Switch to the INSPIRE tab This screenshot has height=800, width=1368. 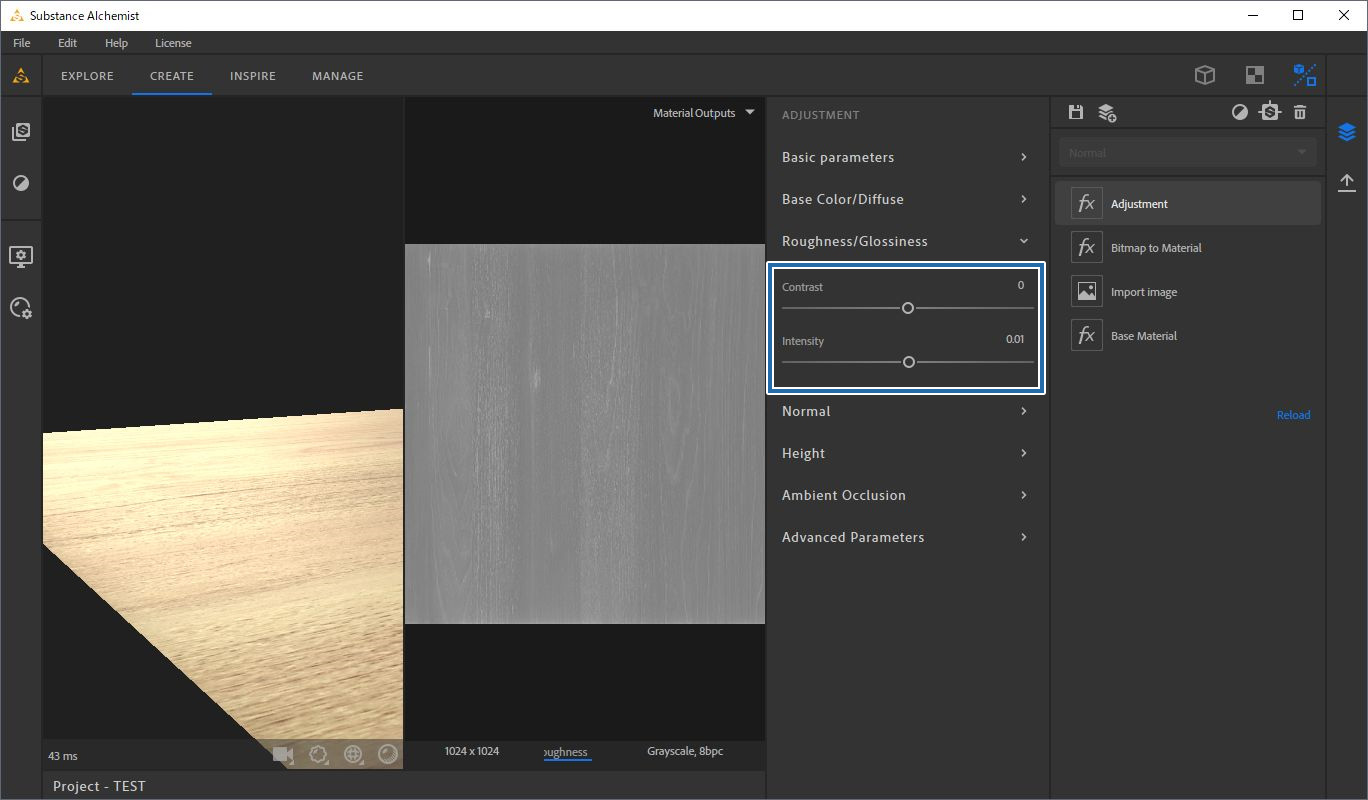tap(253, 76)
